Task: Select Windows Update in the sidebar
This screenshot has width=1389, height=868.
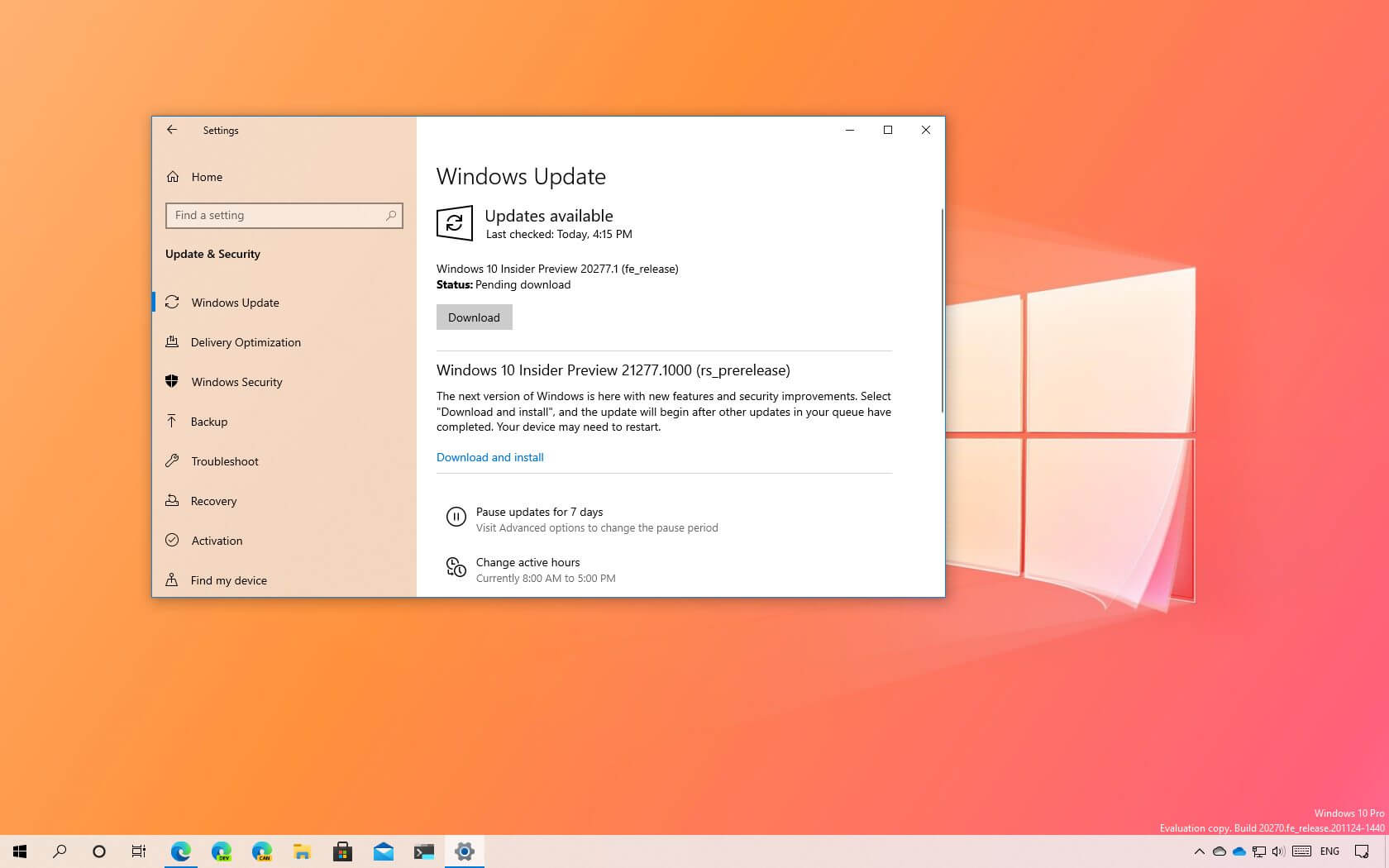Action: [235, 303]
